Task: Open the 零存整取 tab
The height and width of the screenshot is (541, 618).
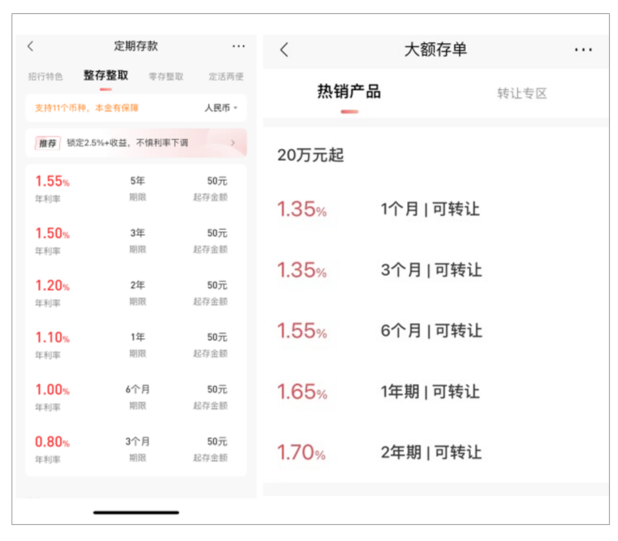Action: pyautogui.click(x=166, y=76)
